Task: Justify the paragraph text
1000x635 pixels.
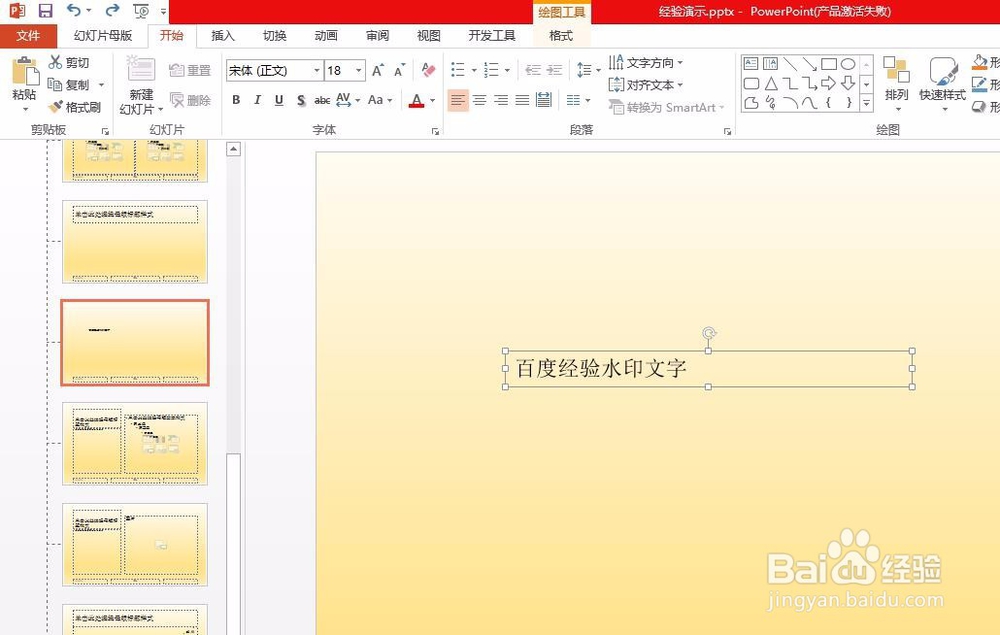Action: [522, 100]
